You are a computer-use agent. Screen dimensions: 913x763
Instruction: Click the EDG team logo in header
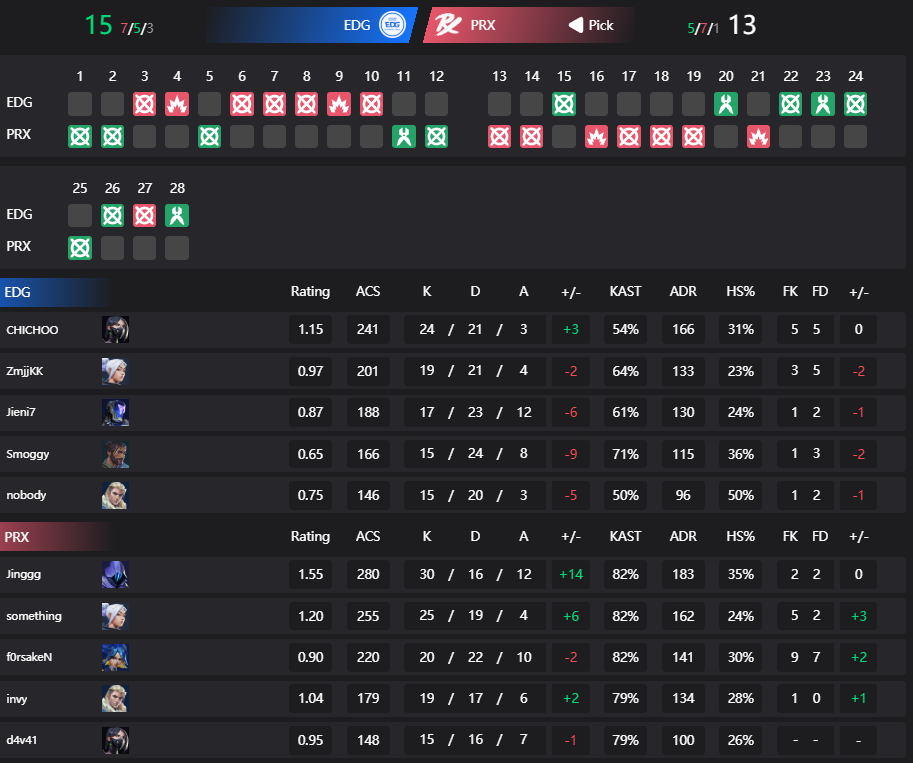(x=392, y=25)
